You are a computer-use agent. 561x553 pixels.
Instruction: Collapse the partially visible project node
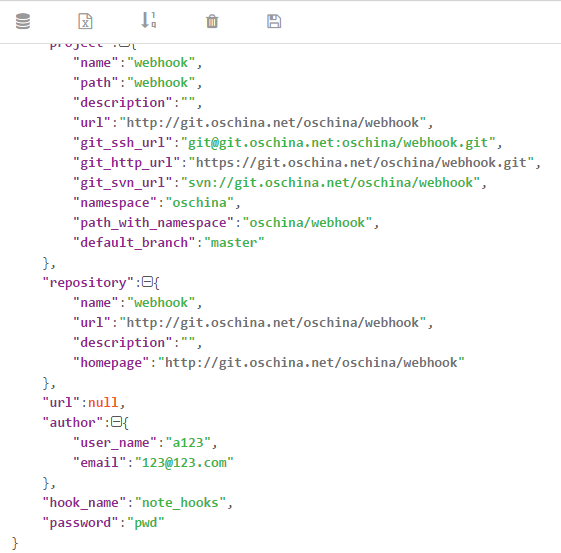coord(124,44)
